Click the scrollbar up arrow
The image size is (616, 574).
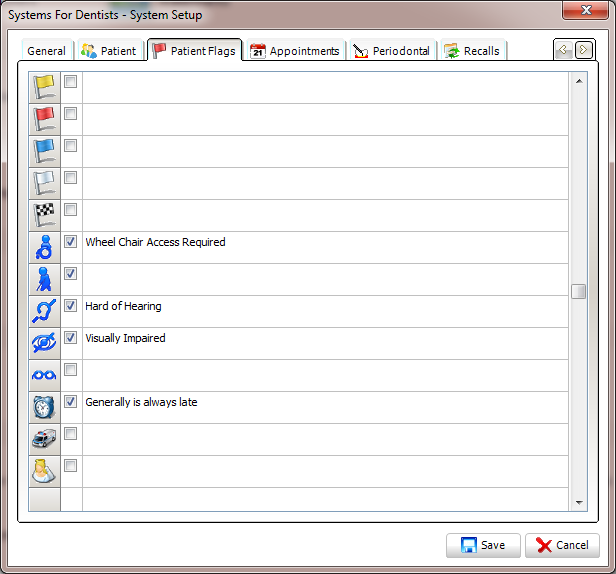tap(579, 81)
